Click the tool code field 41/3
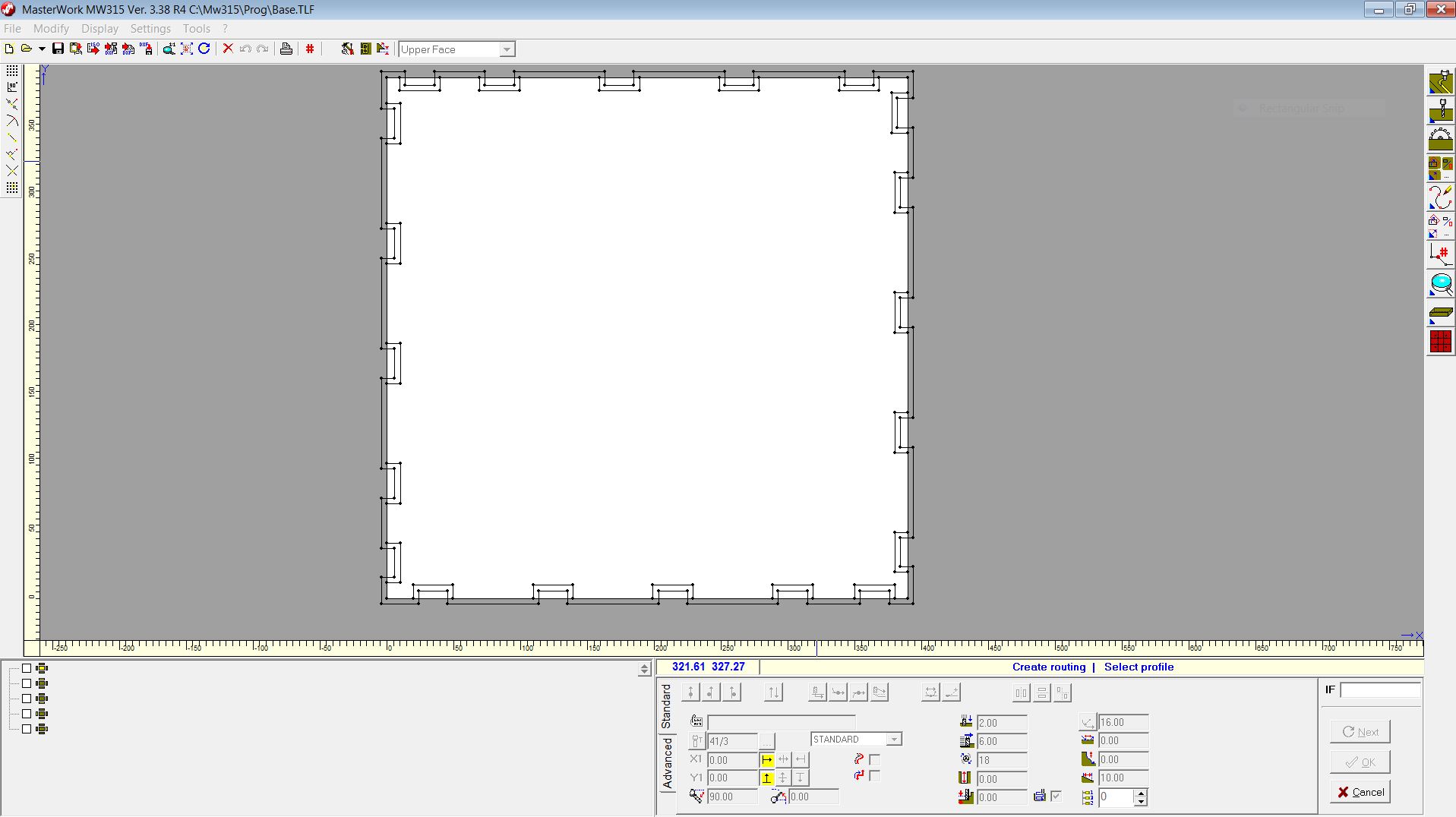Viewport: 1456px width, 817px height. [732, 741]
